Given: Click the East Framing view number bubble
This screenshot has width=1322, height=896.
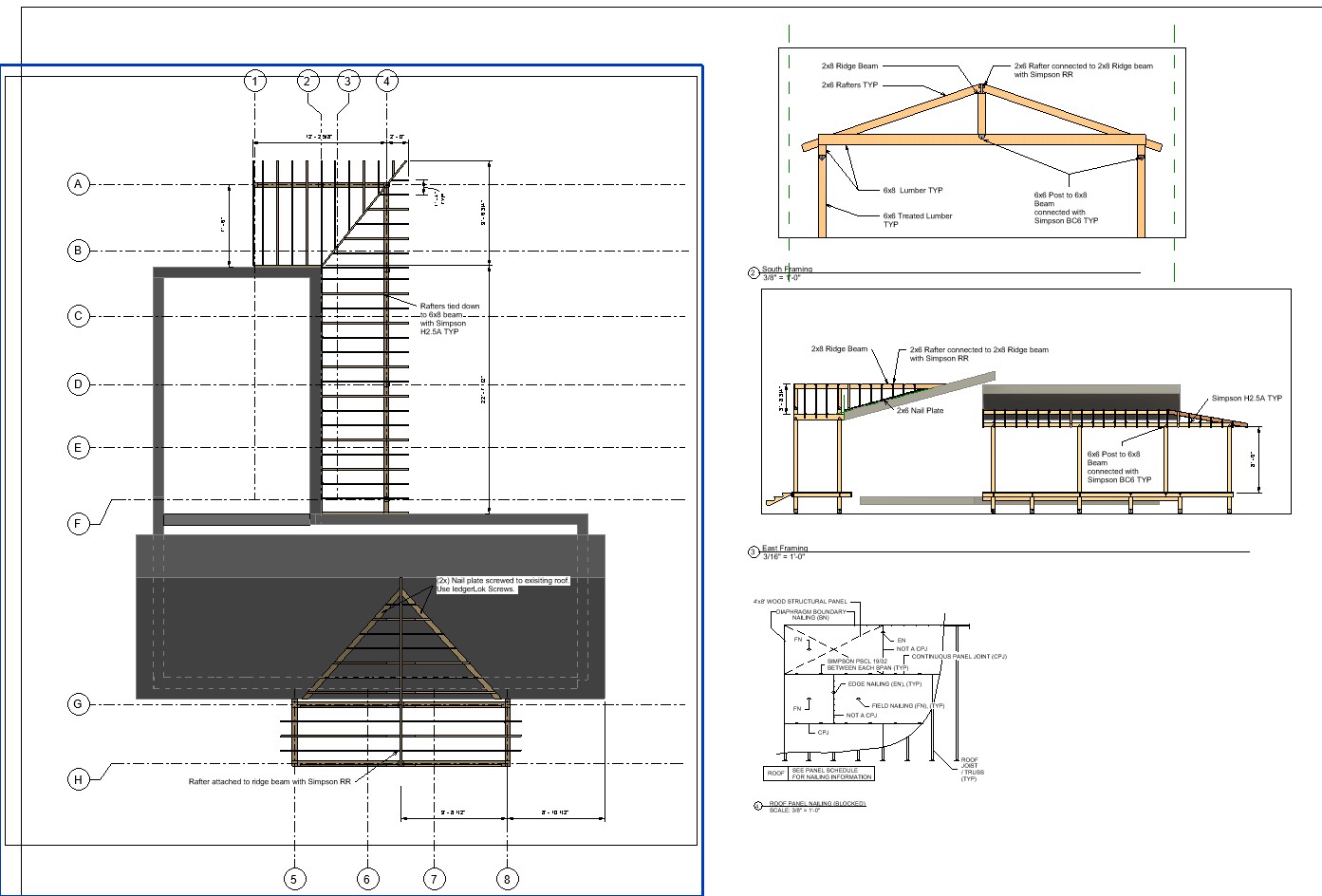Looking at the screenshot, I should click(x=754, y=551).
